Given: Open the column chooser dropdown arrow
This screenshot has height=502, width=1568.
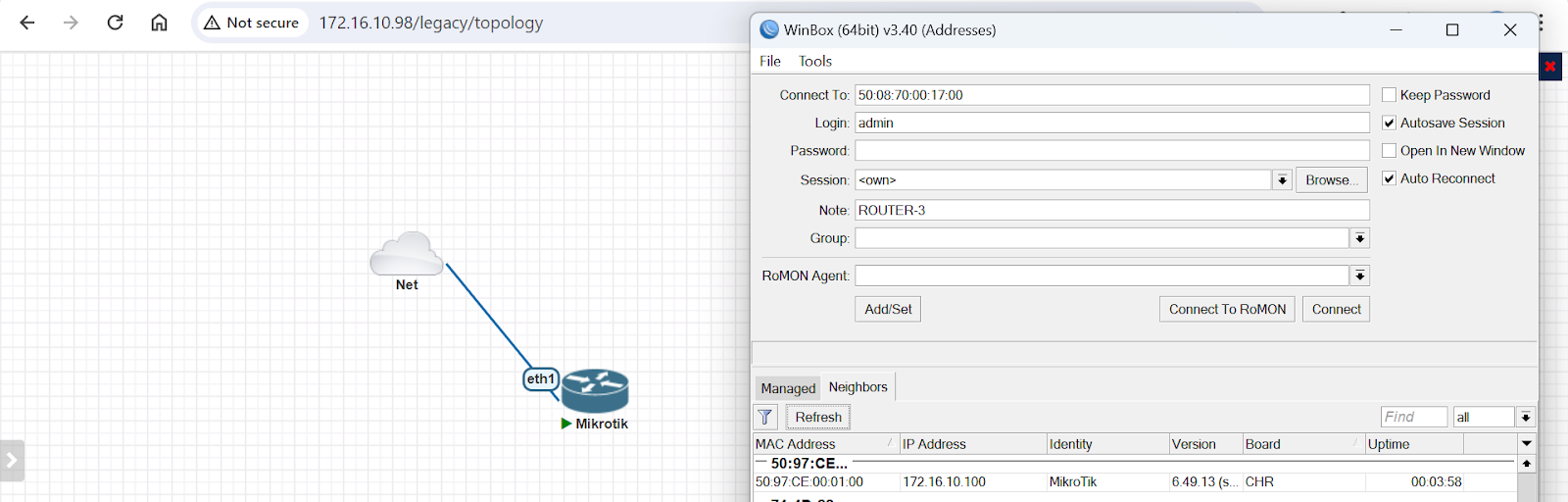Looking at the screenshot, I should point(1527,444).
